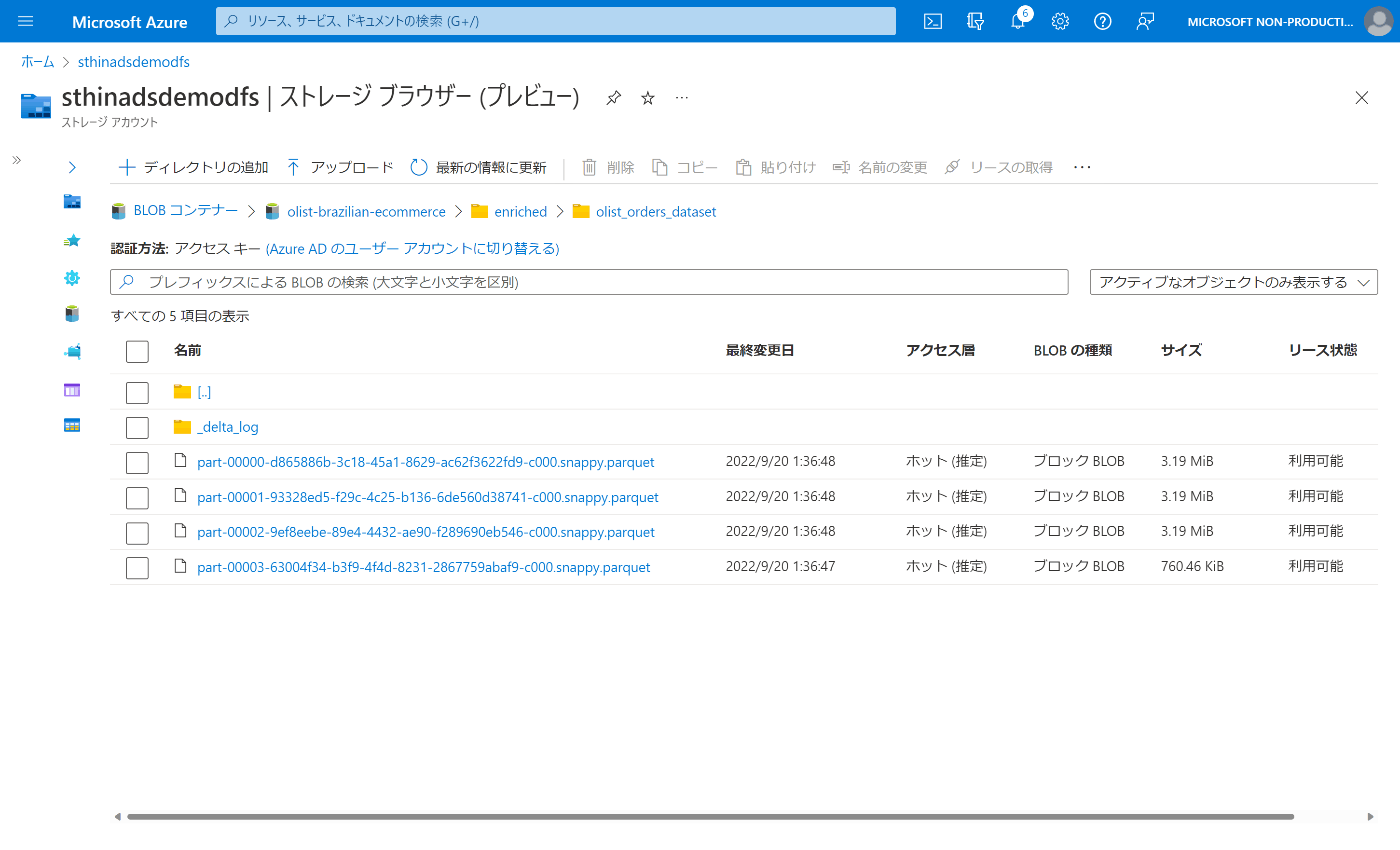Screen dimensions: 1400x850
Task: Click the アクセス層 column header
Action: point(940,350)
